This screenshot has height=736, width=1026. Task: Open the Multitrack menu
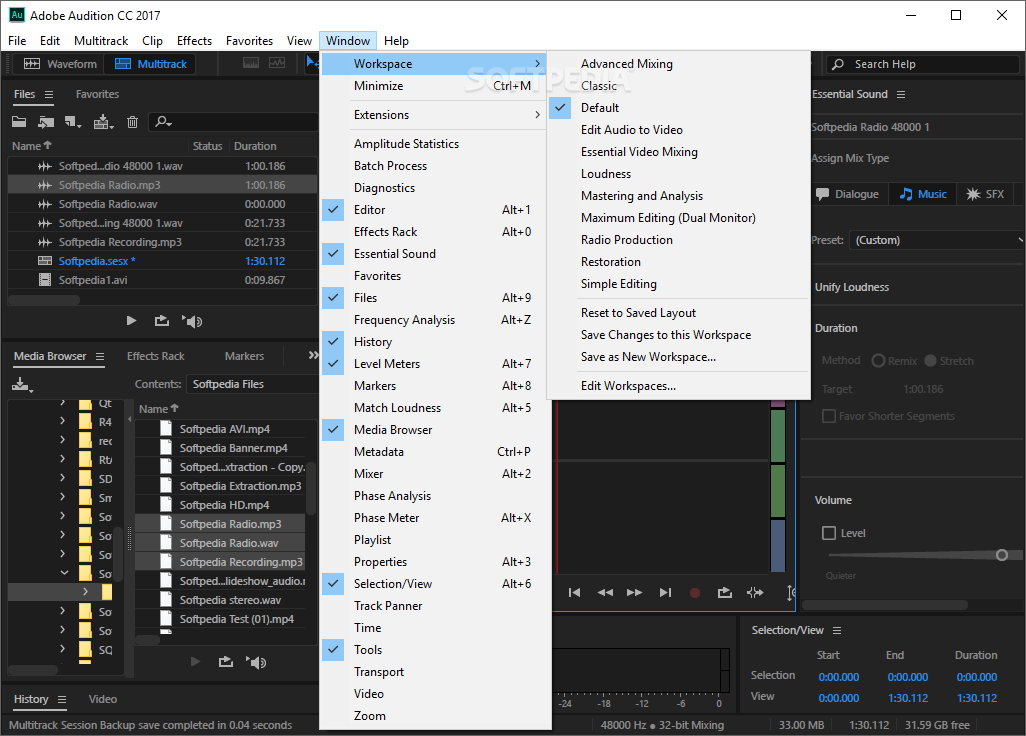101,41
